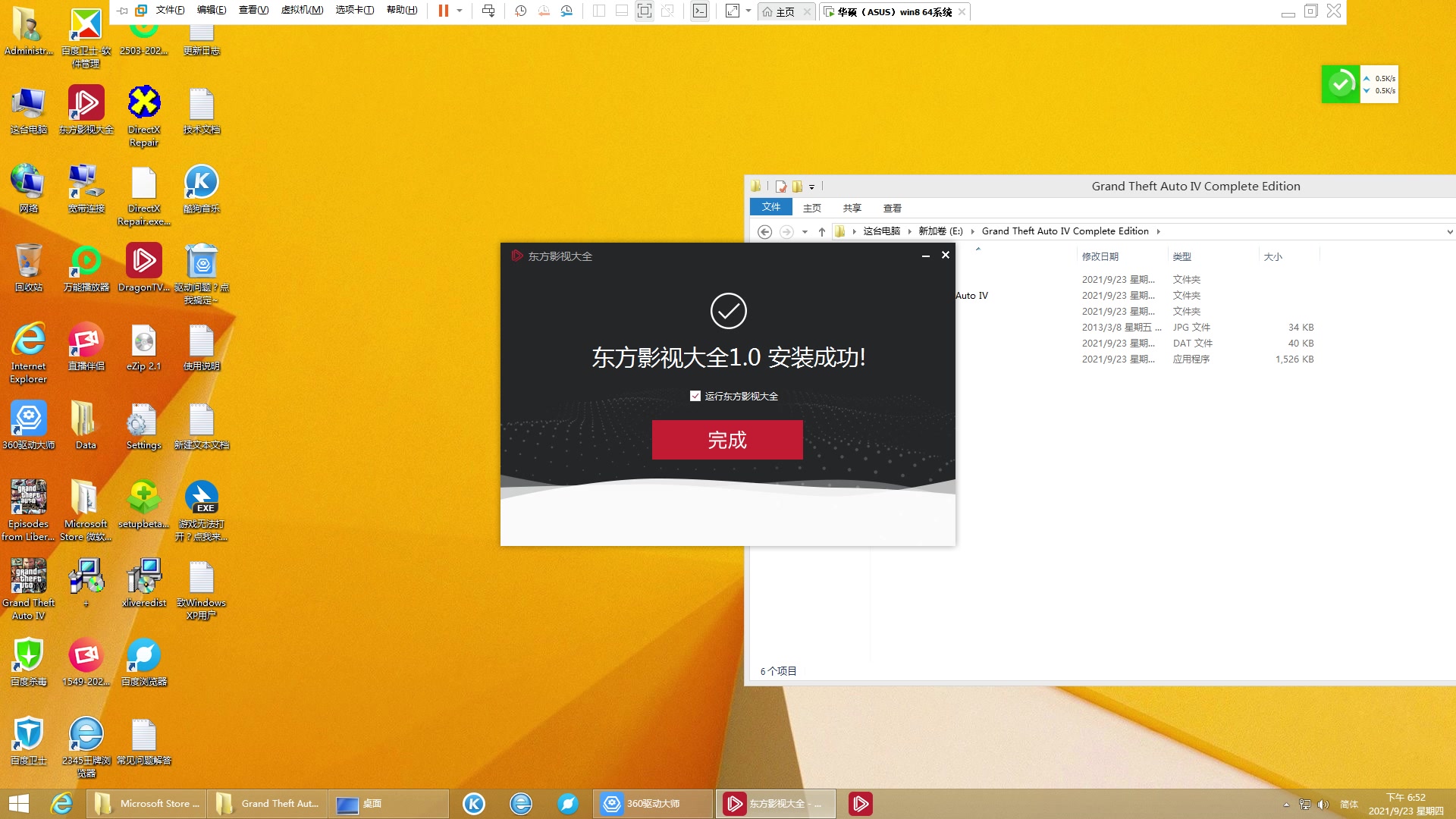
Task: Expand dropdown next to pause icon
Action: [460, 11]
